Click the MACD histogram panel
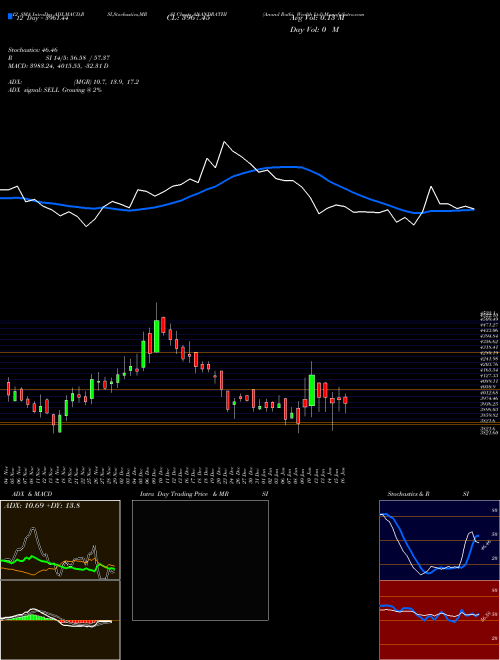The image size is (500, 660). (60, 620)
